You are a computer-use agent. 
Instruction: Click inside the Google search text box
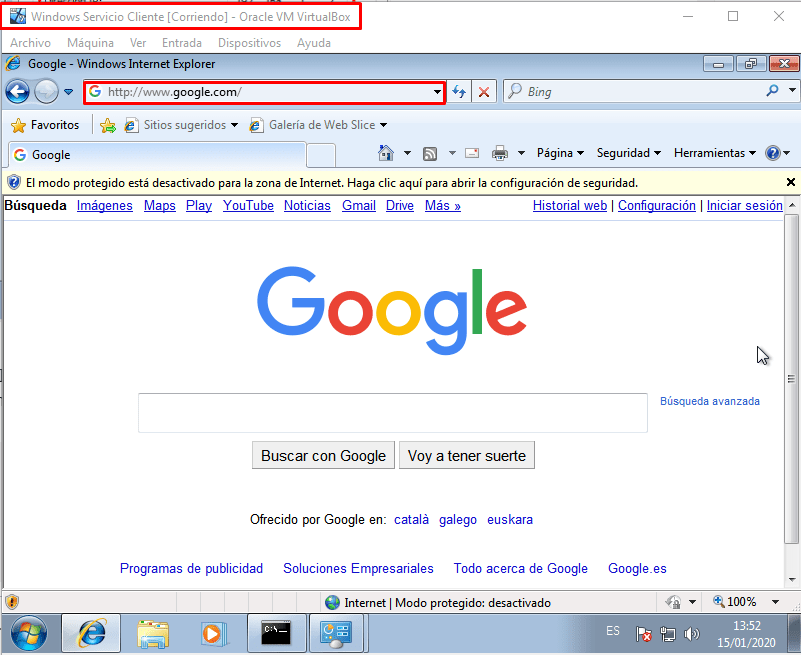(x=392, y=413)
